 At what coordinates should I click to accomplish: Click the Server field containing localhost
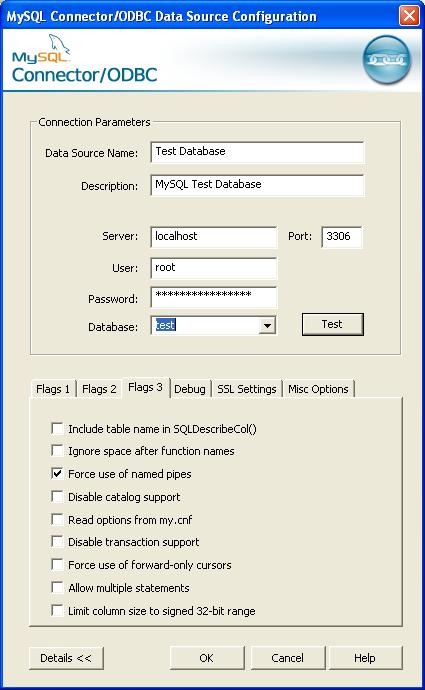(x=214, y=237)
